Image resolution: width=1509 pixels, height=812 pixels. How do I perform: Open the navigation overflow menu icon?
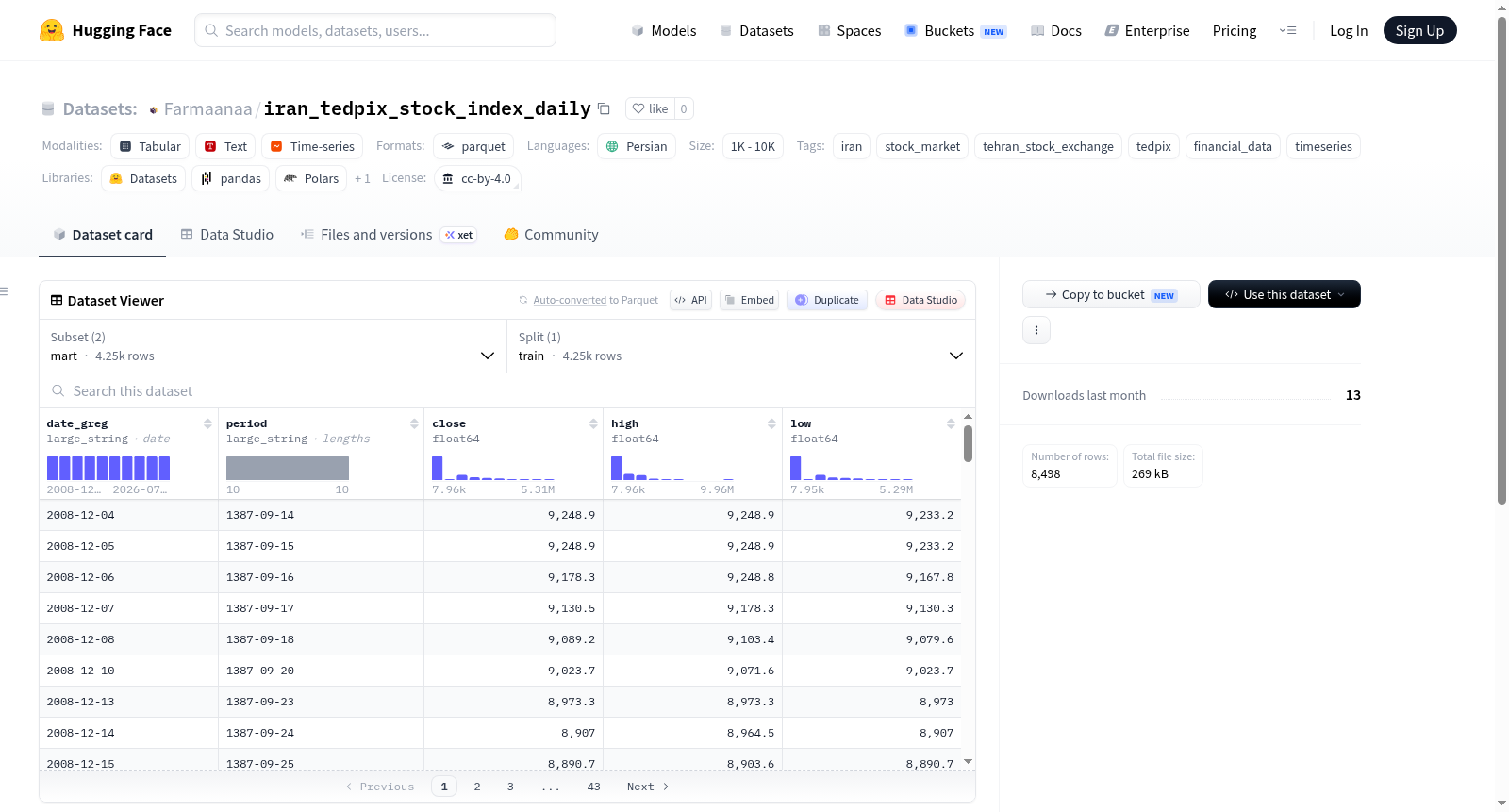pyautogui.click(x=1287, y=30)
